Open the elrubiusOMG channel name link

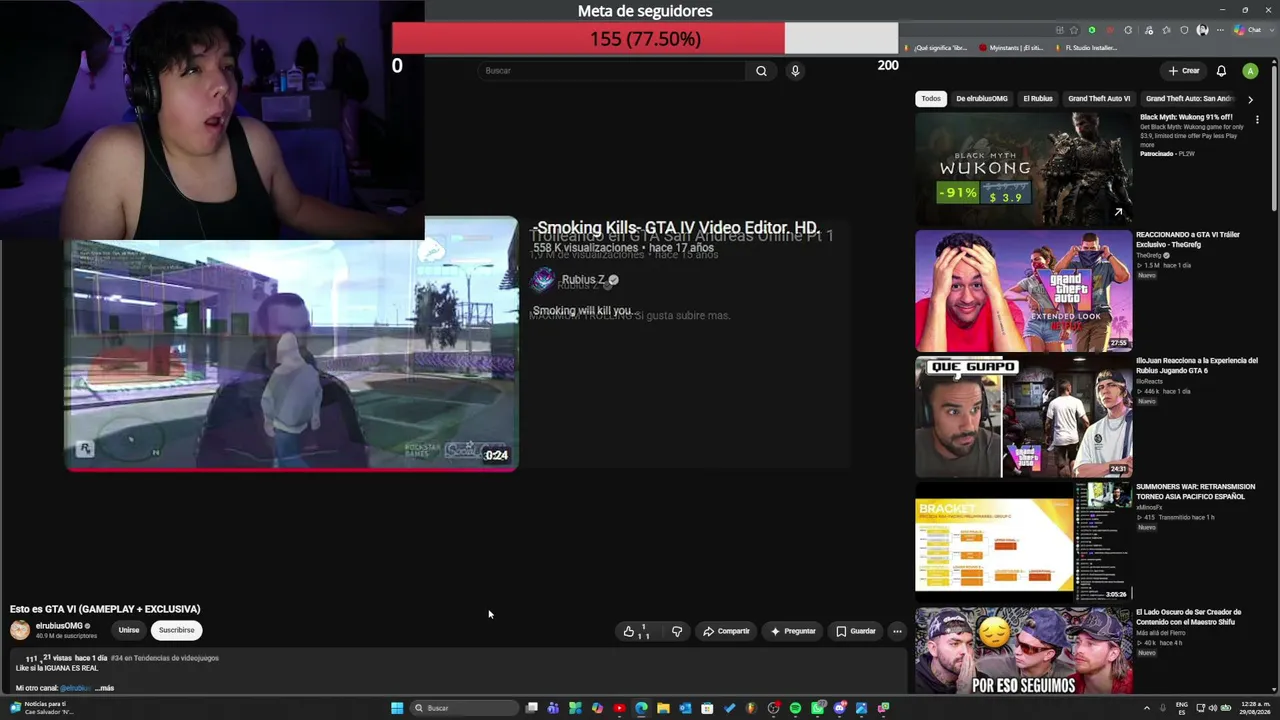coord(59,626)
